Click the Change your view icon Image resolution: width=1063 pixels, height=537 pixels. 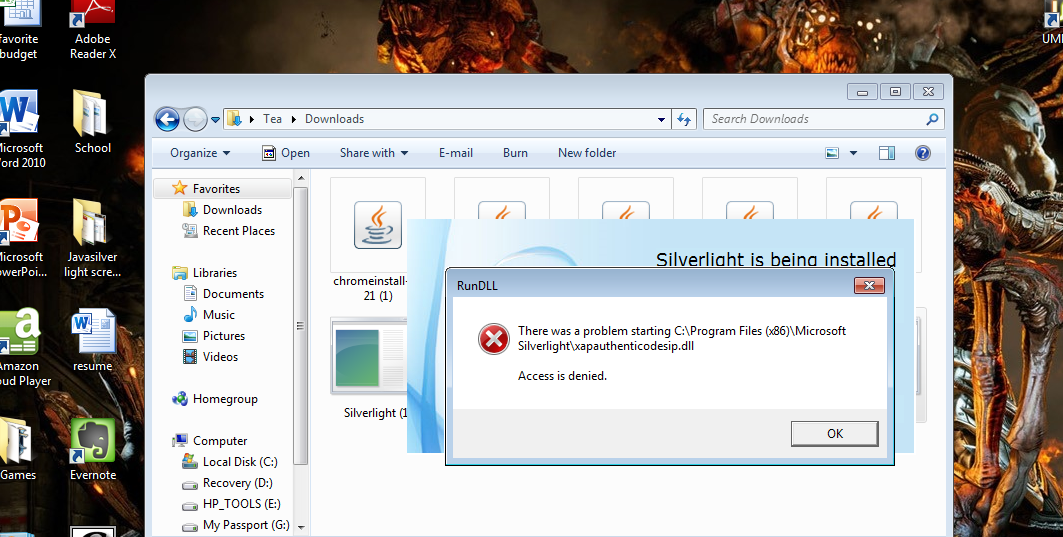pyautogui.click(x=833, y=153)
